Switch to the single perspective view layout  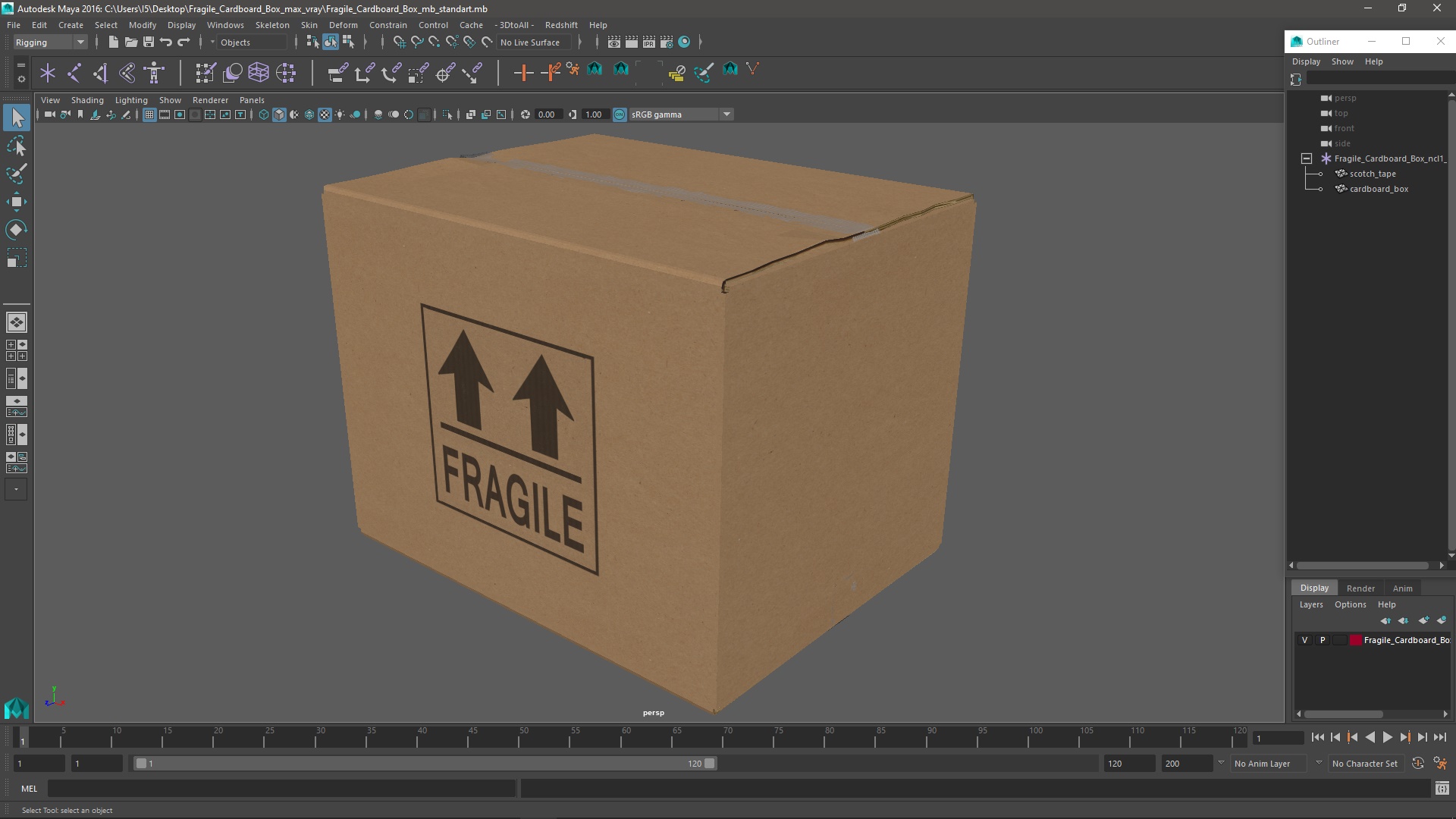click(x=17, y=322)
